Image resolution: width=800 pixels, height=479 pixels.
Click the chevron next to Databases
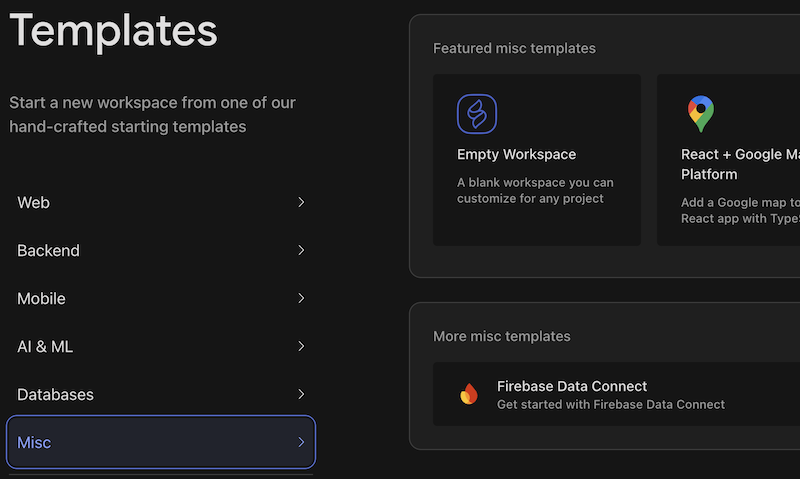pyautogui.click(x=301, y=394)
